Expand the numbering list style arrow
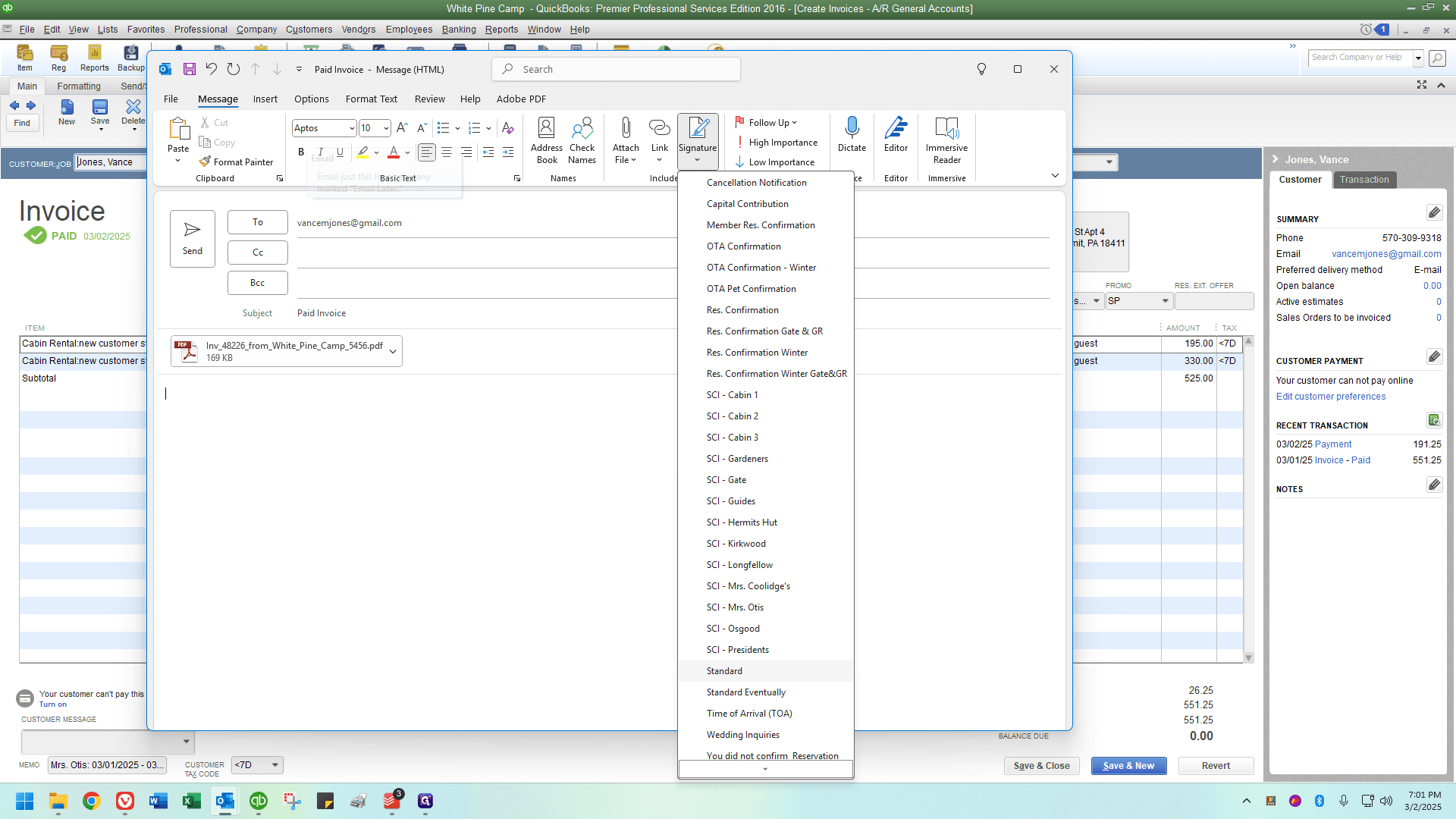The width and height of the screenshot is (1456, 819). (x=488, y=128)
